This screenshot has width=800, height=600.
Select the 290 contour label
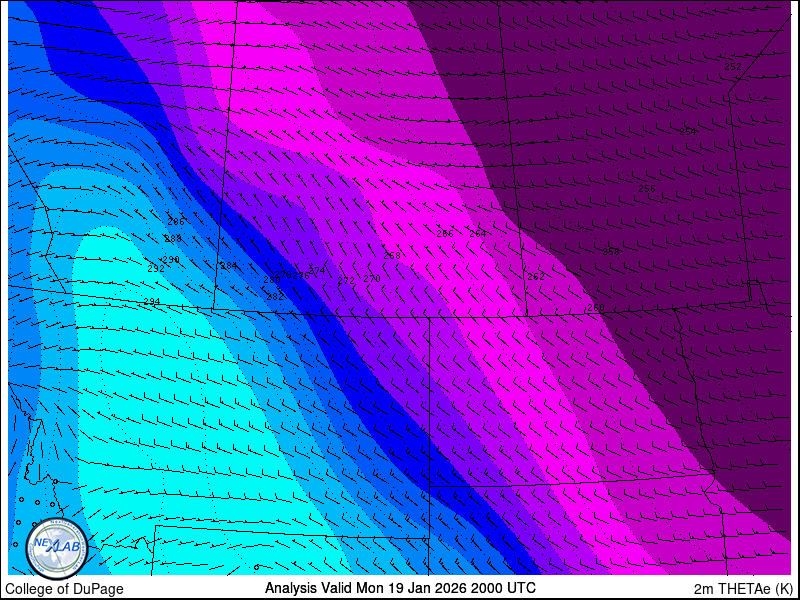(171, 260)
